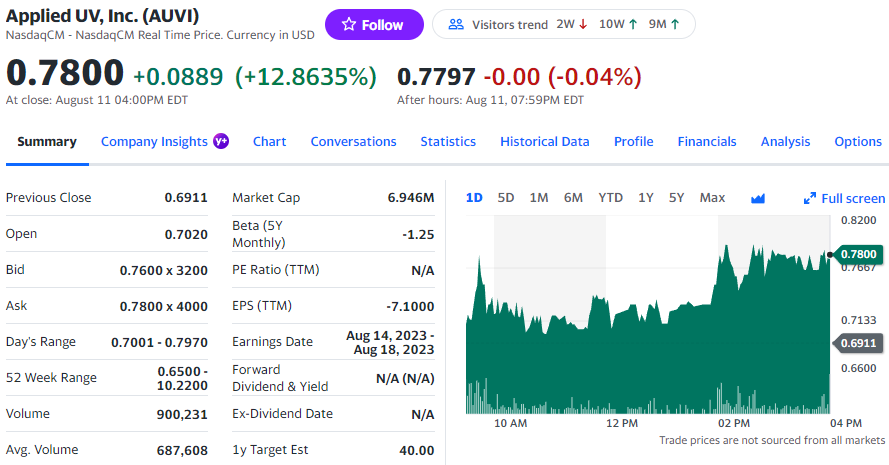
Task: Click the Open value 0.7020
Action: (x=186, y=234)
